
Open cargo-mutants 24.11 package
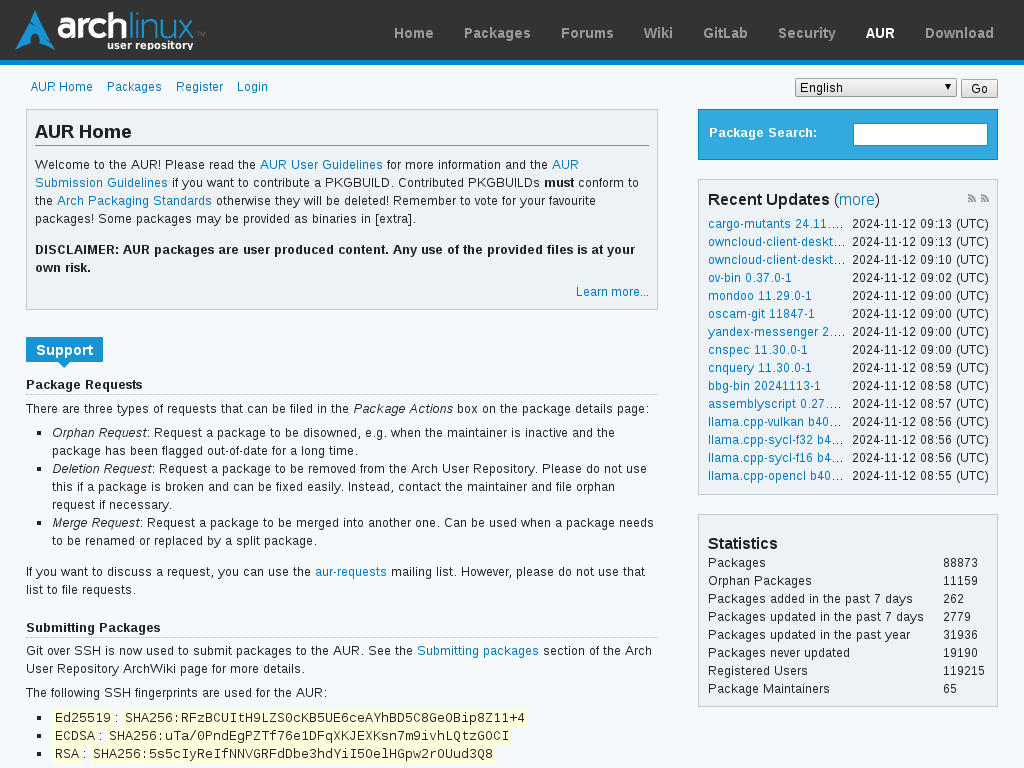[776, 224]
